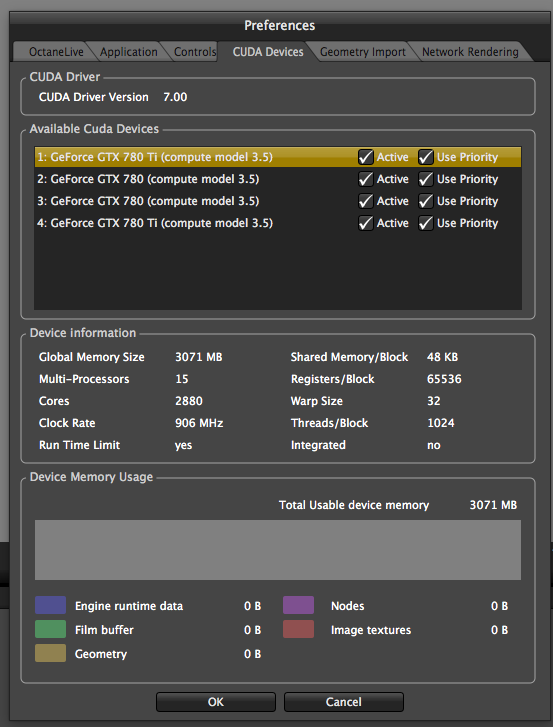The width and height of the screenshot is (553, 727).
Task: Click the Nodes label
Action: coord(348,606)
